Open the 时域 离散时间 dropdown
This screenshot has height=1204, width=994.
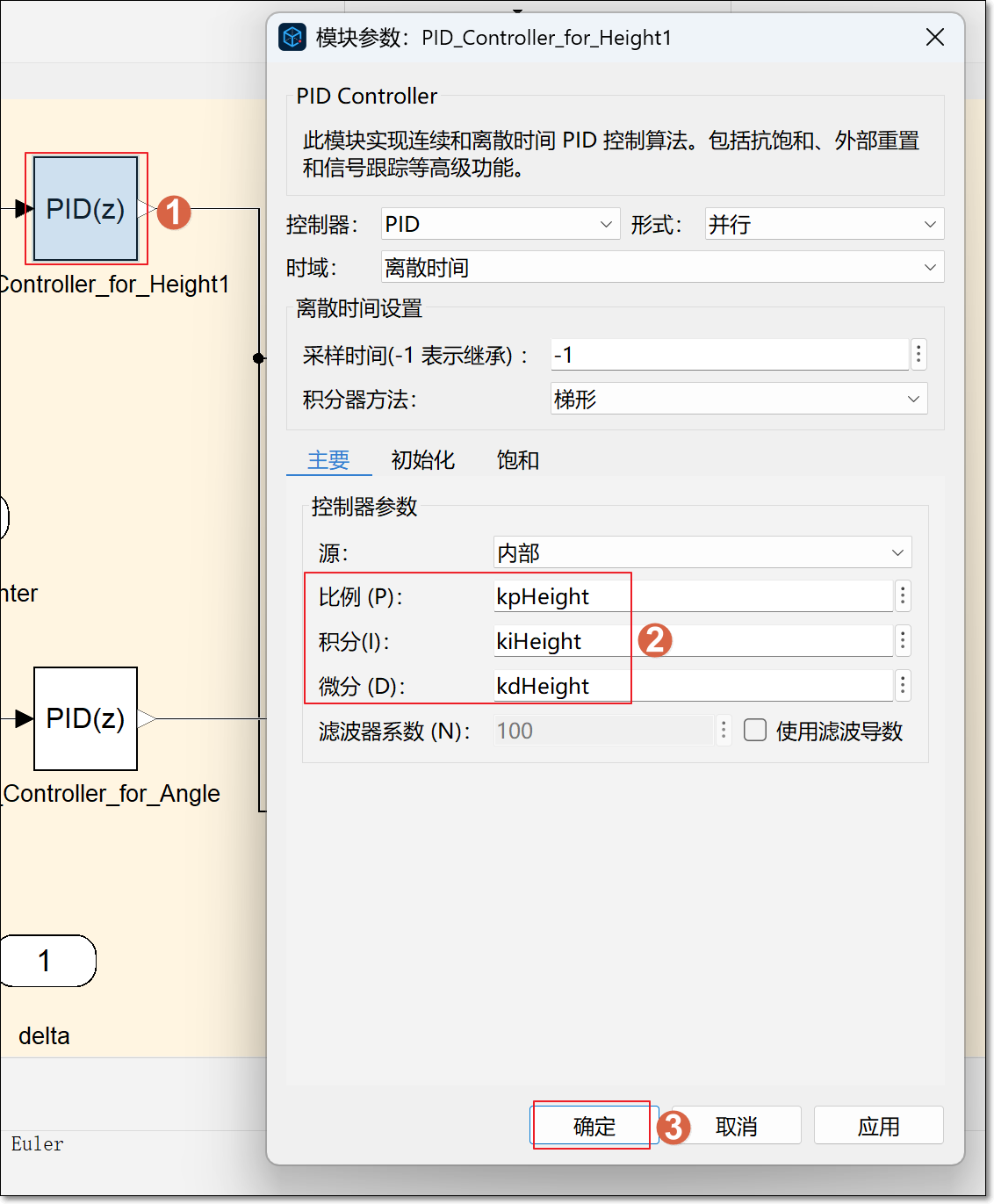(x=662, y=267)
